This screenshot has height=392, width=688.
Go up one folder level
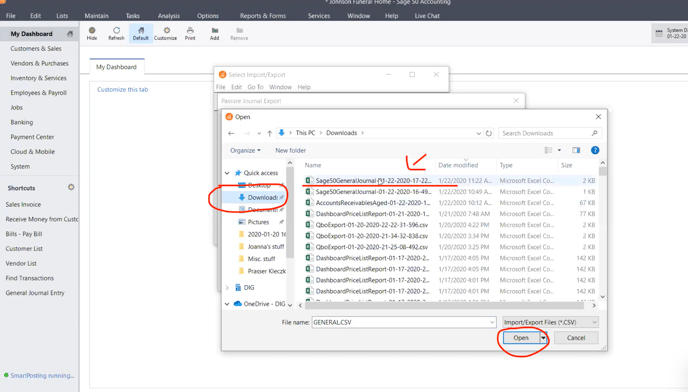coord(269,133)
